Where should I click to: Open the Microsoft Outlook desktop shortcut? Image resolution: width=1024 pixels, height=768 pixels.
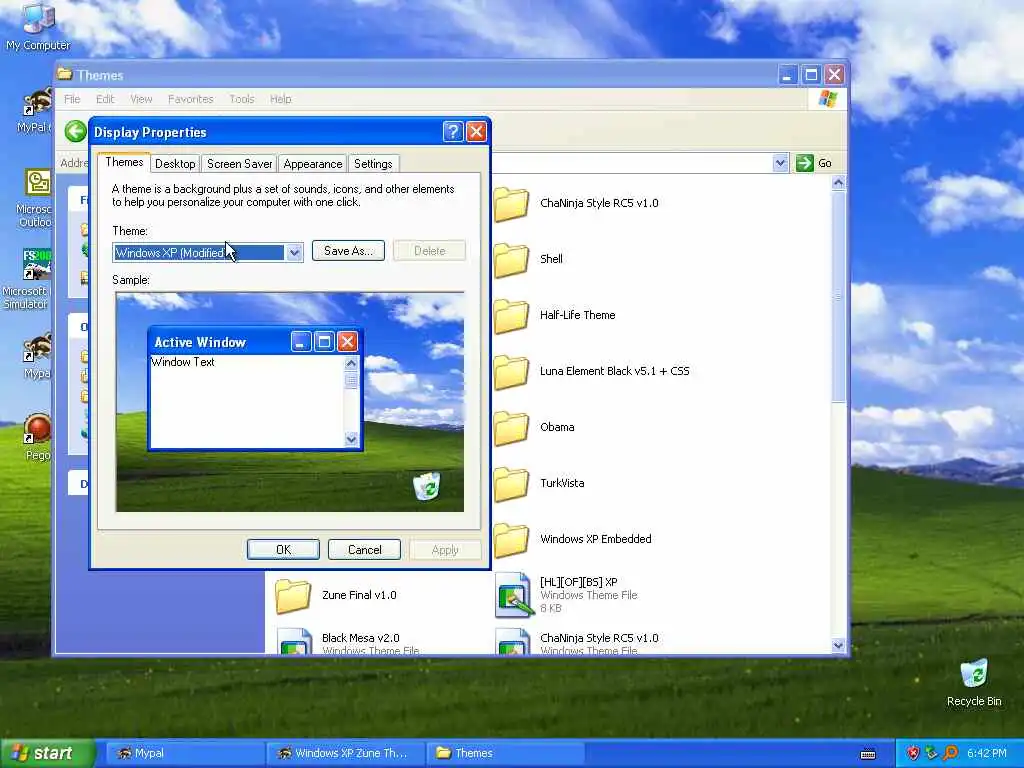pos(35,183)
